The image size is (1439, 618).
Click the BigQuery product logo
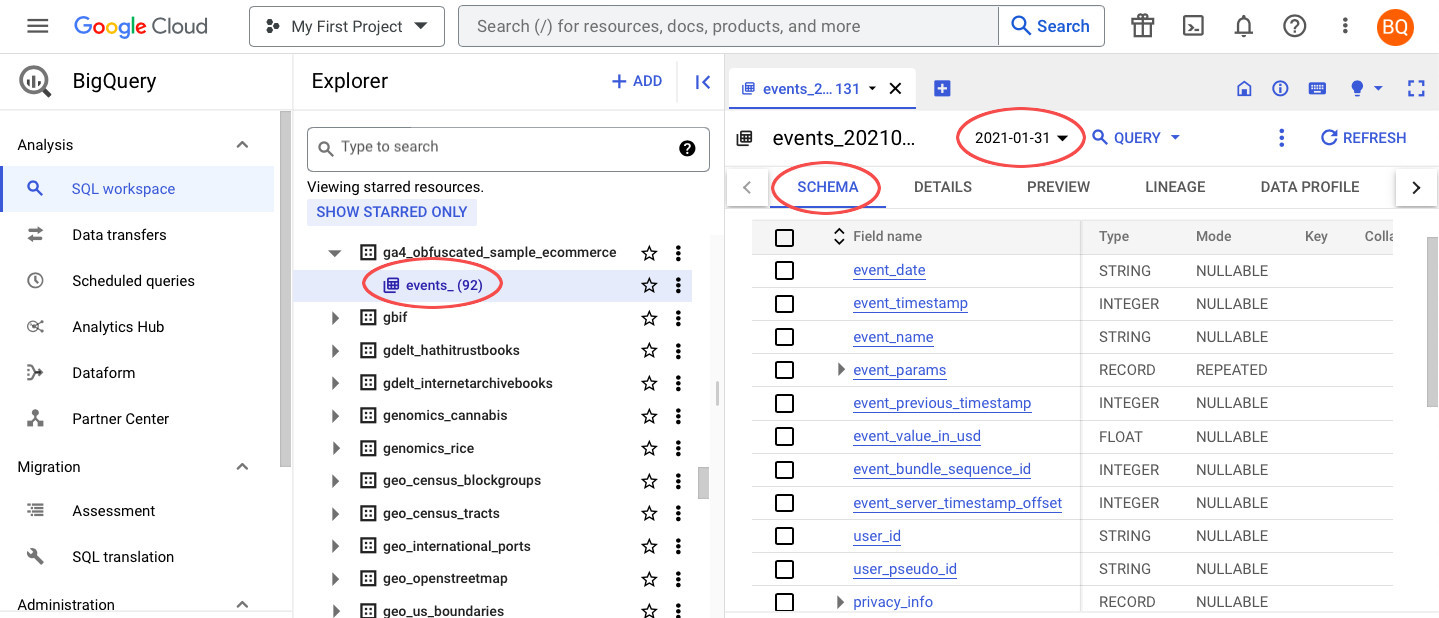pos(36,82)
